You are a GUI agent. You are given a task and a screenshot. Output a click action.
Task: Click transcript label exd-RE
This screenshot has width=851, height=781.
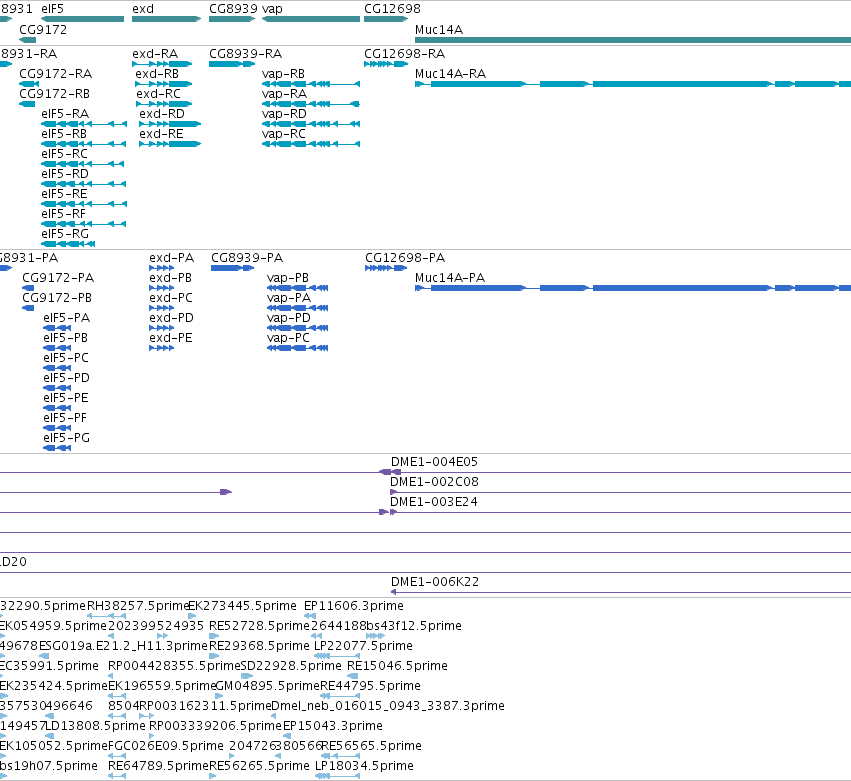point(161,134)
